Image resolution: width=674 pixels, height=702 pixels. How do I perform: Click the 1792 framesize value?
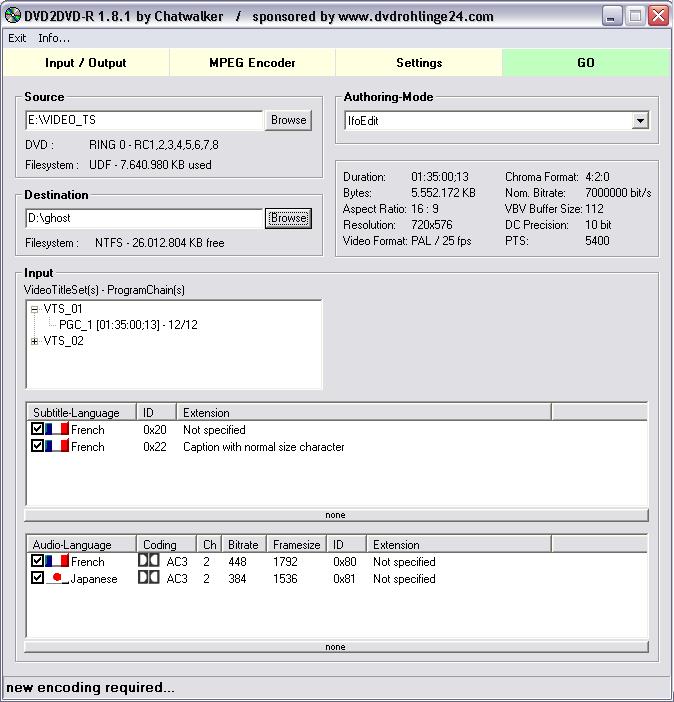285,561
